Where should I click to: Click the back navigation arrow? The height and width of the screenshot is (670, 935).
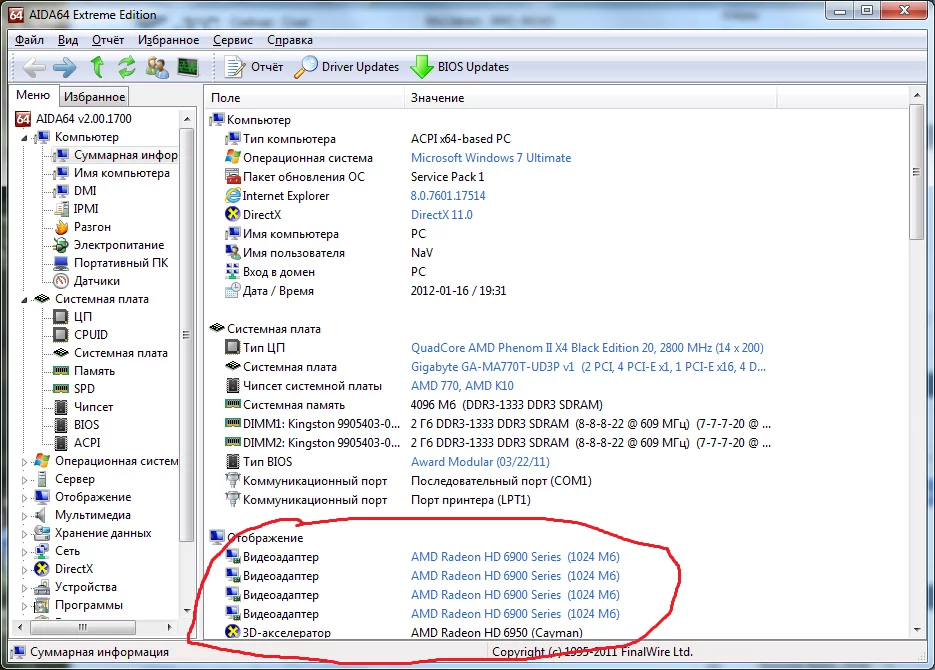click(x=33, y=67)
